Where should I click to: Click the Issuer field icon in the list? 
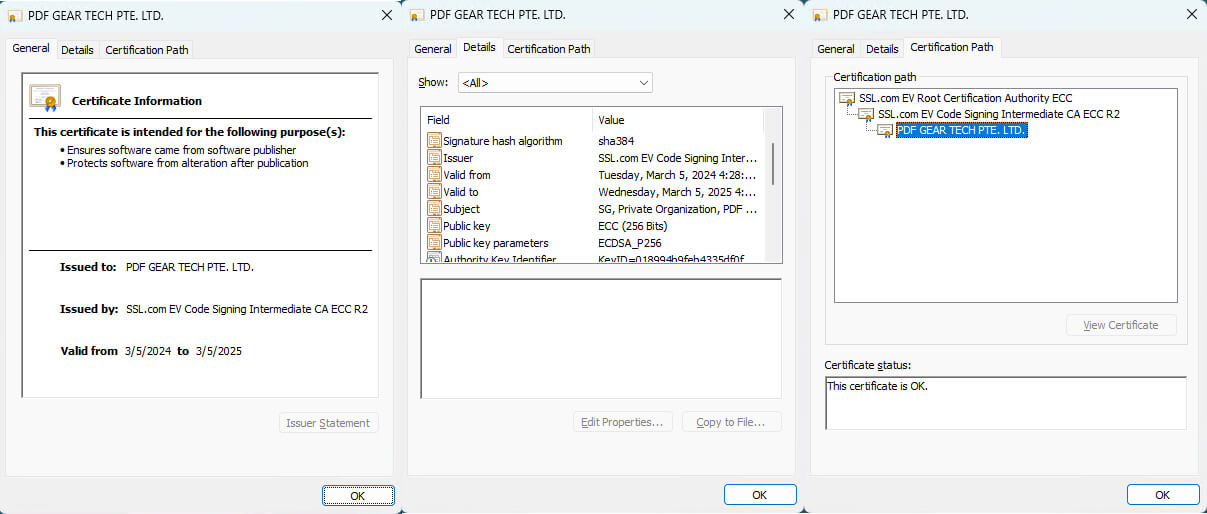click(x=434, y=158)
